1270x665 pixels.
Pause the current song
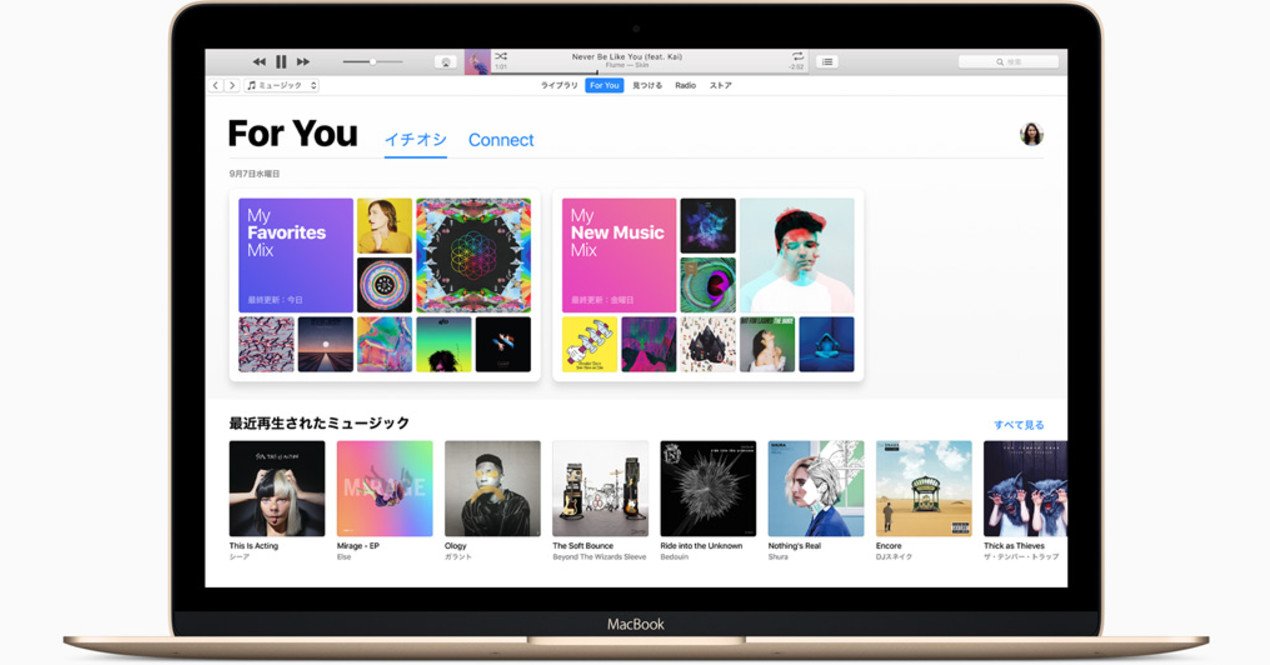click(x=281, y=62)
